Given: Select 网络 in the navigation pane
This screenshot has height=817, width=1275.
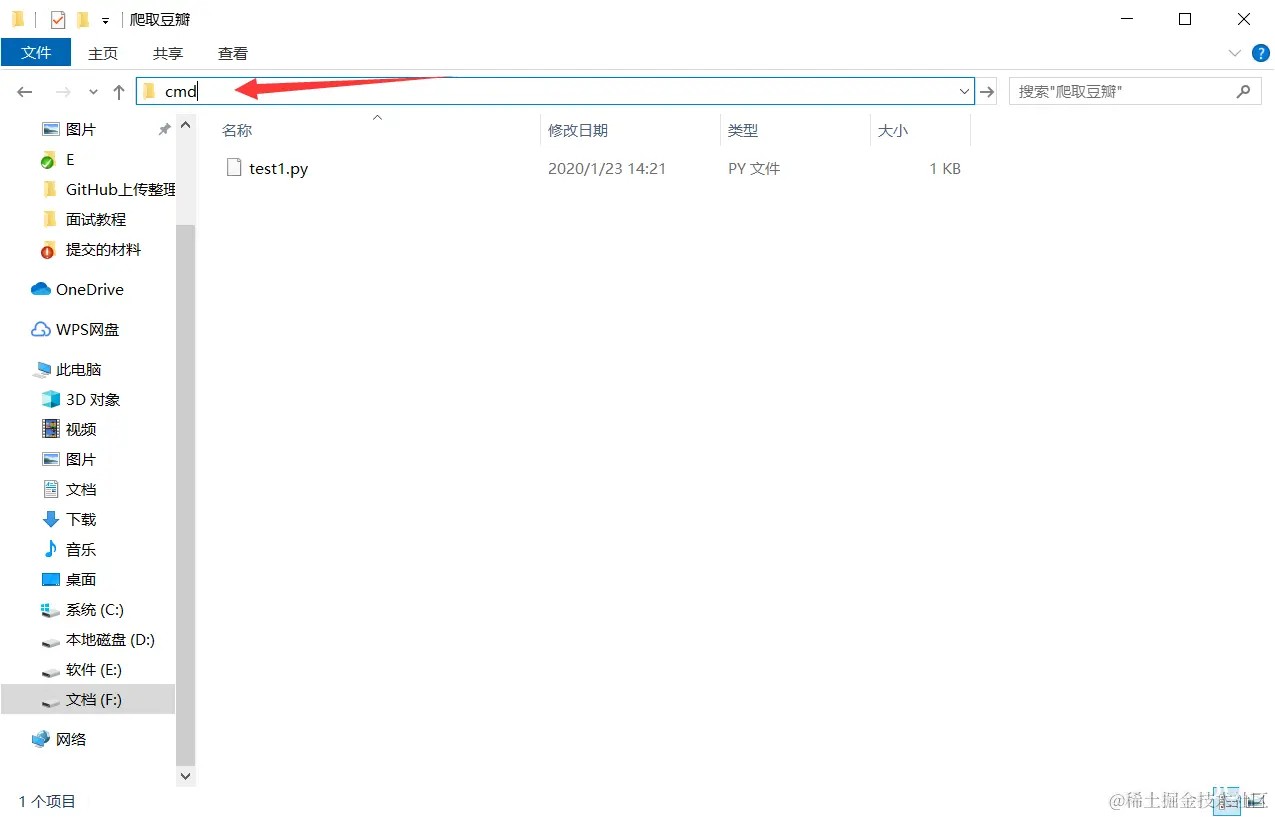Looking at the screenshot, I should pos(71,740).
